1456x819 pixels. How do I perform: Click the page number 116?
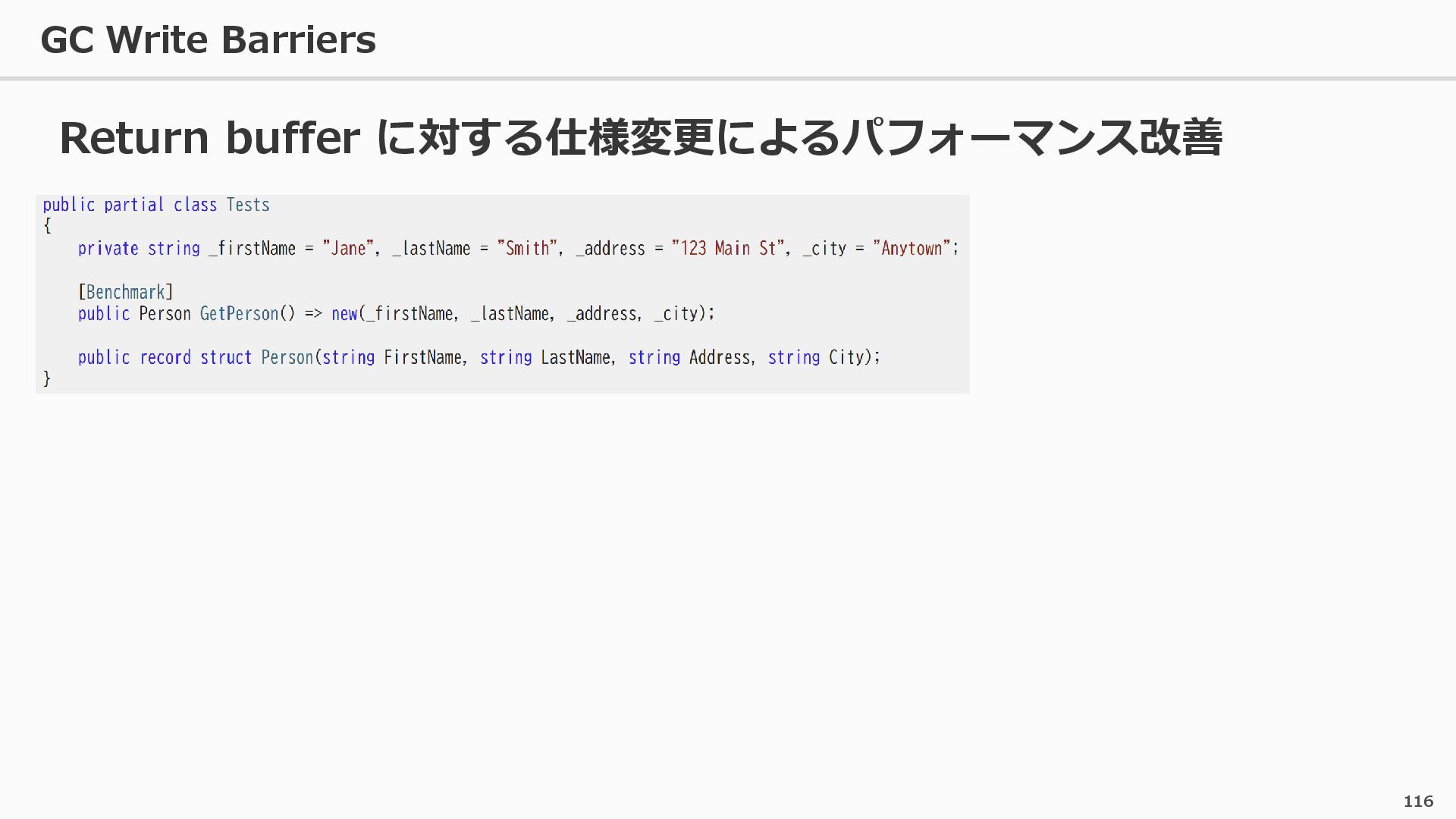[x=1418, y=802]
